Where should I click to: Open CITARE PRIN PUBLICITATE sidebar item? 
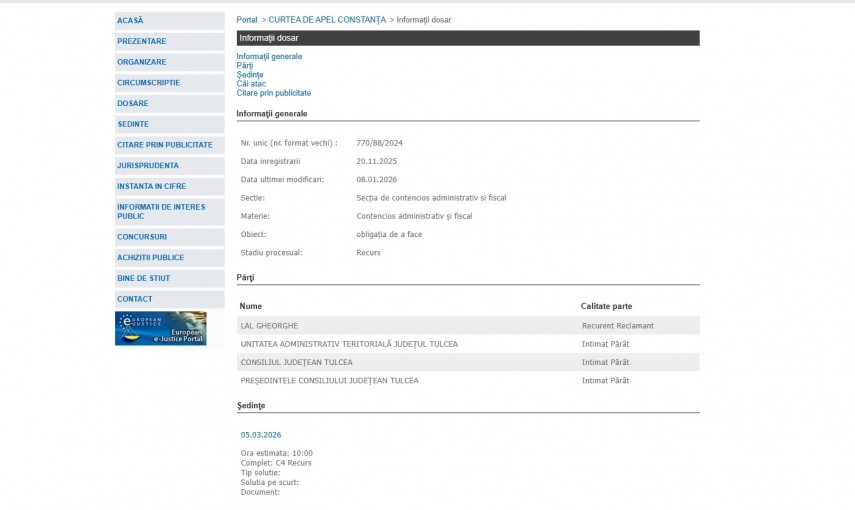click(x=165, y=145)
